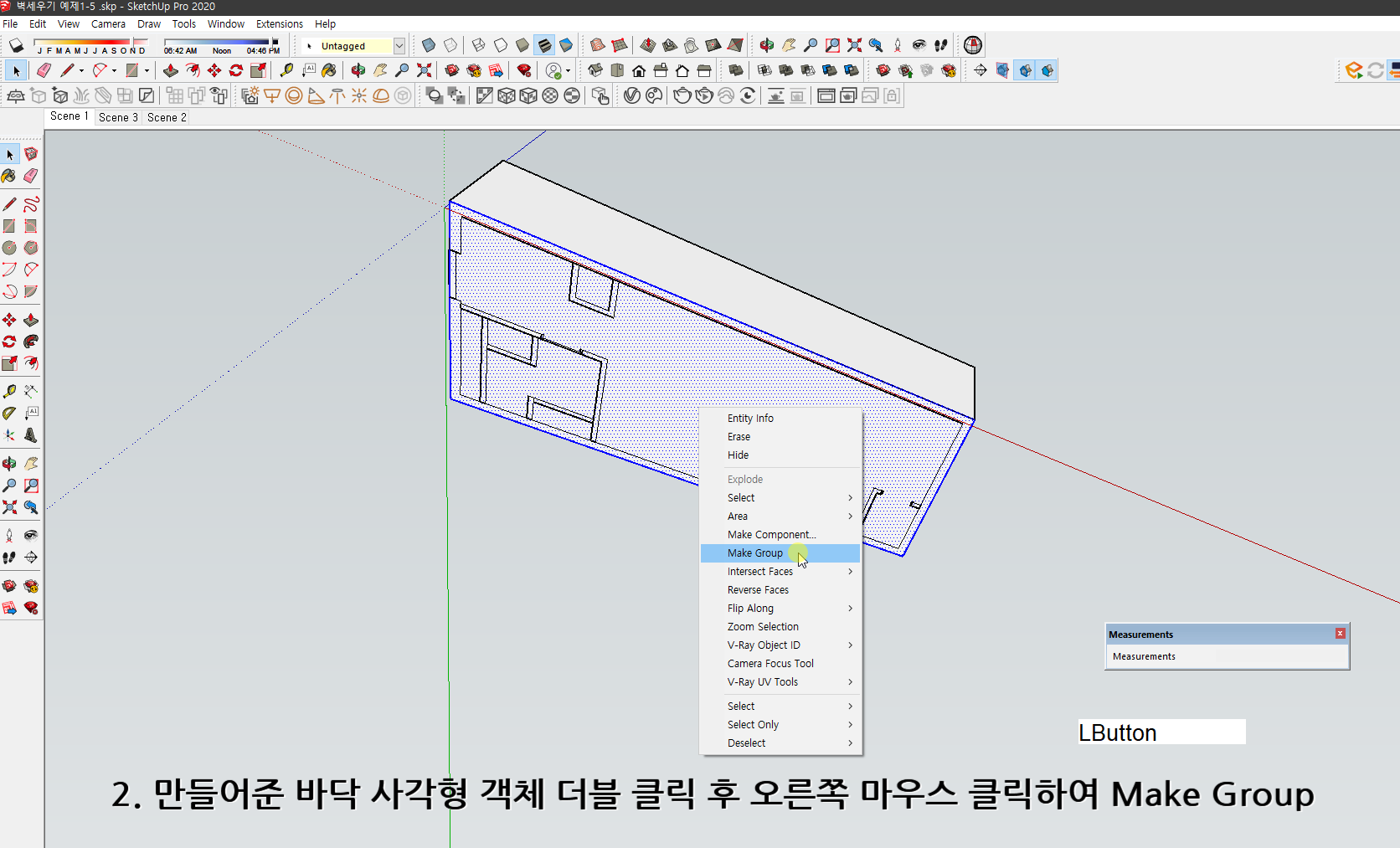The height and width of the screenshot is (848, 1400).
Task: Open the Flip Along submenu arrow
Action: coord(849,608)
